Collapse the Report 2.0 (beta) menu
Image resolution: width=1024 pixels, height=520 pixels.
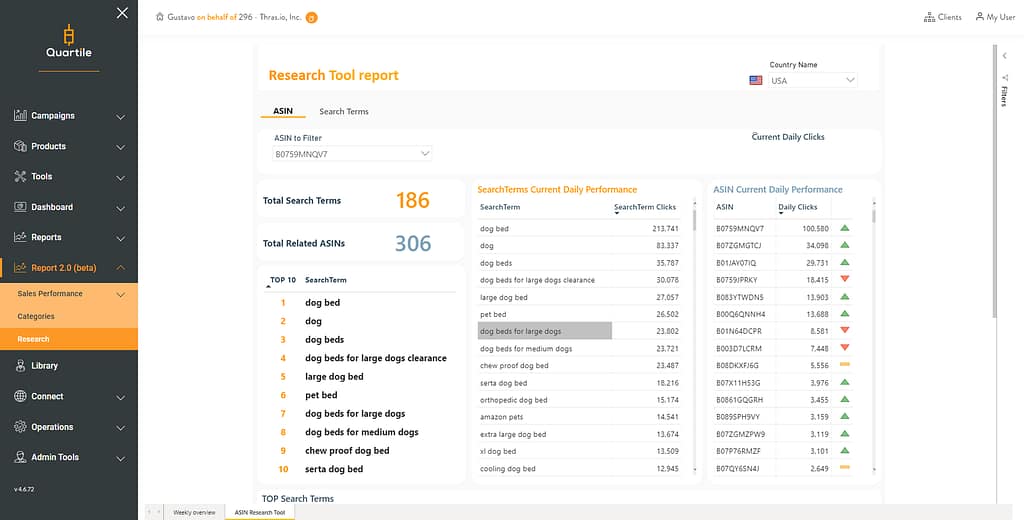pyautogui.click(x=120, y=268)
